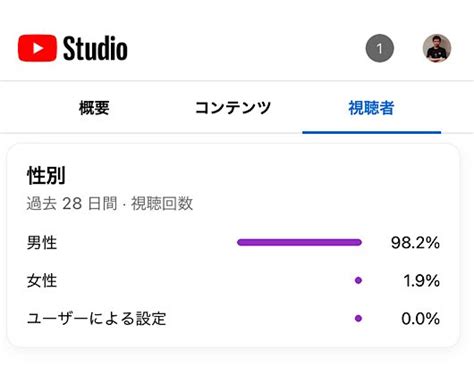Click the purple dot for 女性
The width and height of the screenshot is (474, 366).
tap(358, 280)
